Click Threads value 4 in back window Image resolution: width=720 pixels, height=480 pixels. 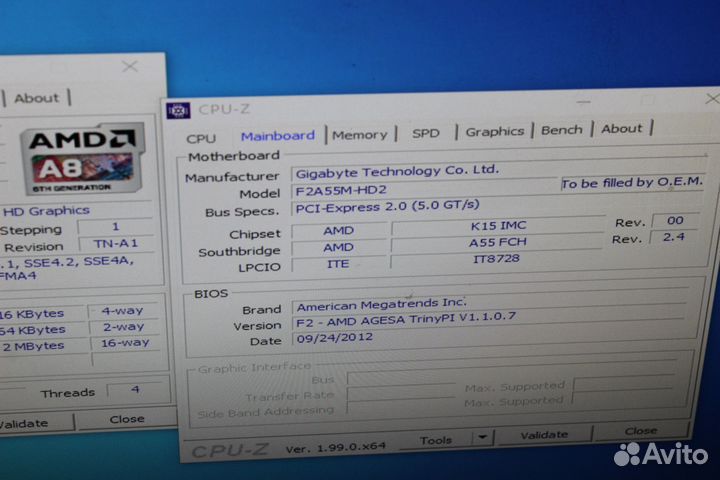(135, 390)
